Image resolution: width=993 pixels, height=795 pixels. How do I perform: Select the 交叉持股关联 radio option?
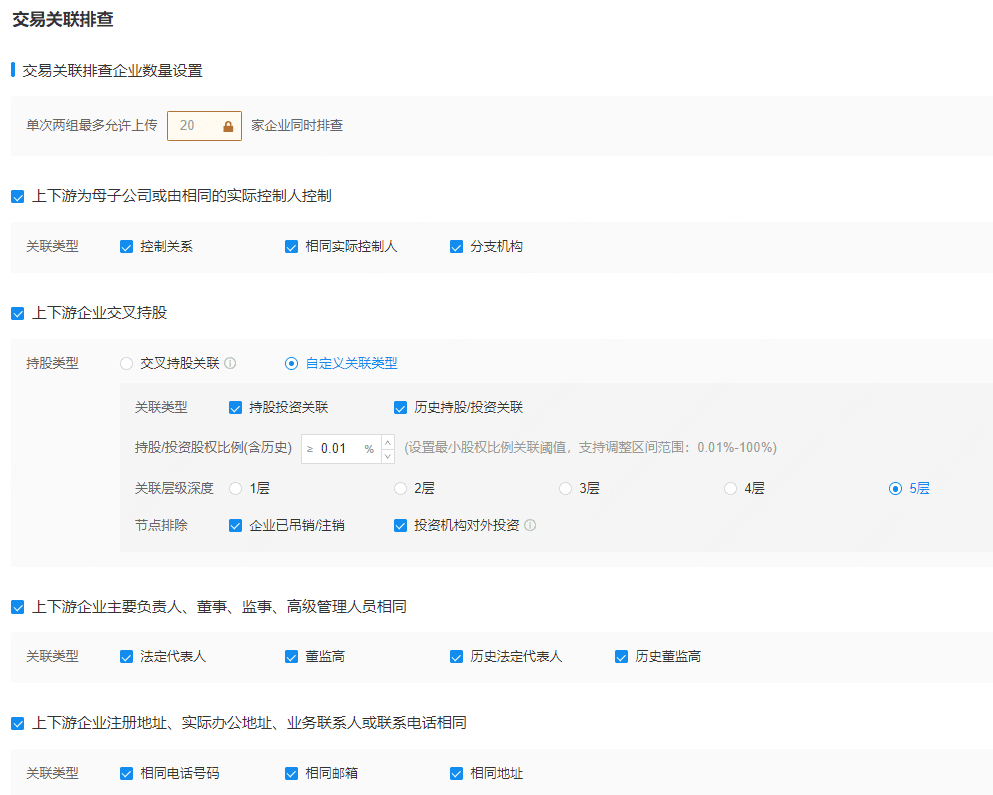pos(127,363)
